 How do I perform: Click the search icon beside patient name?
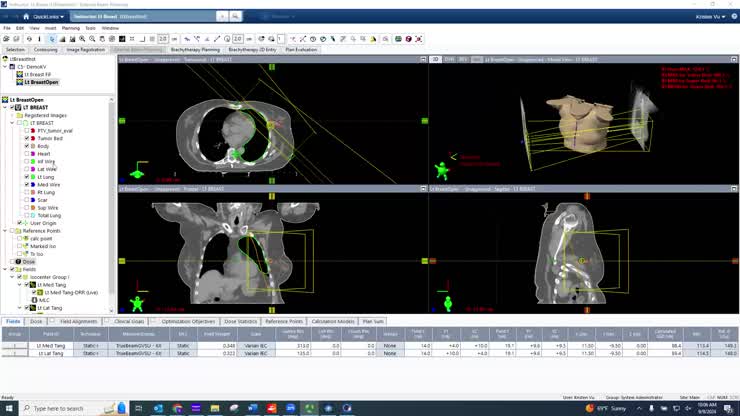pos(235,17)
